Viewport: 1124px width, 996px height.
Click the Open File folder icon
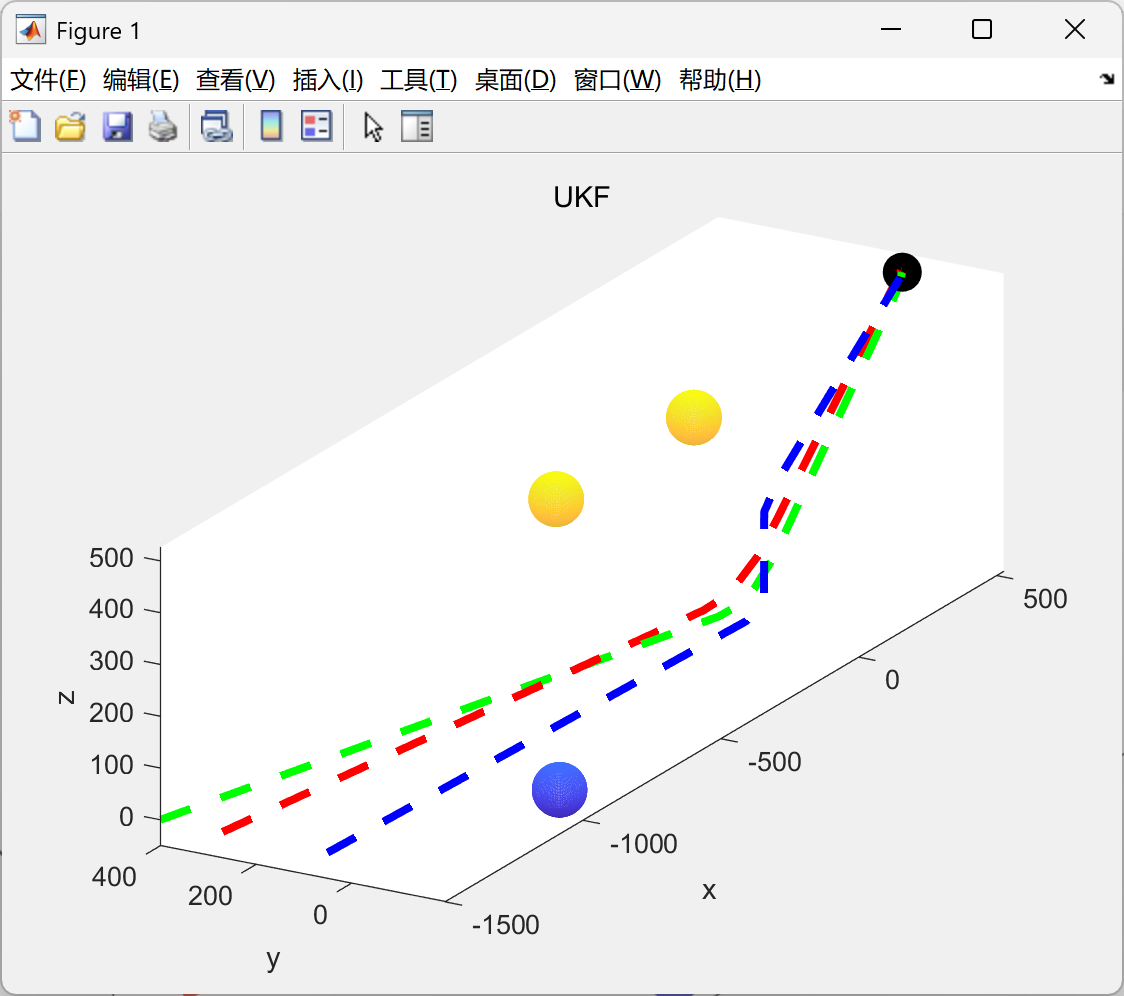(70, 126)
